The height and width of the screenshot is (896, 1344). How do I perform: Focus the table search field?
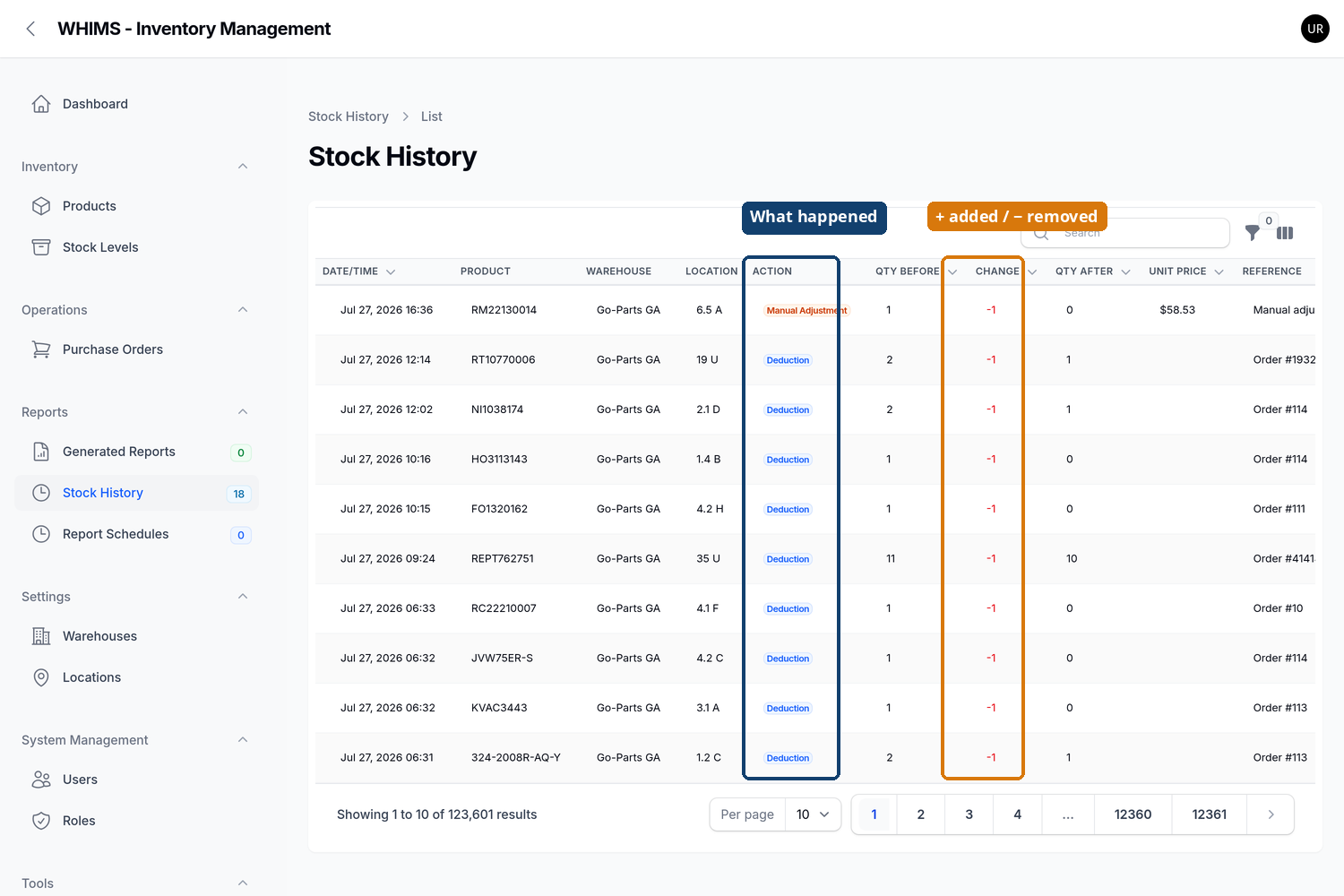click(x=1125, y=233)
